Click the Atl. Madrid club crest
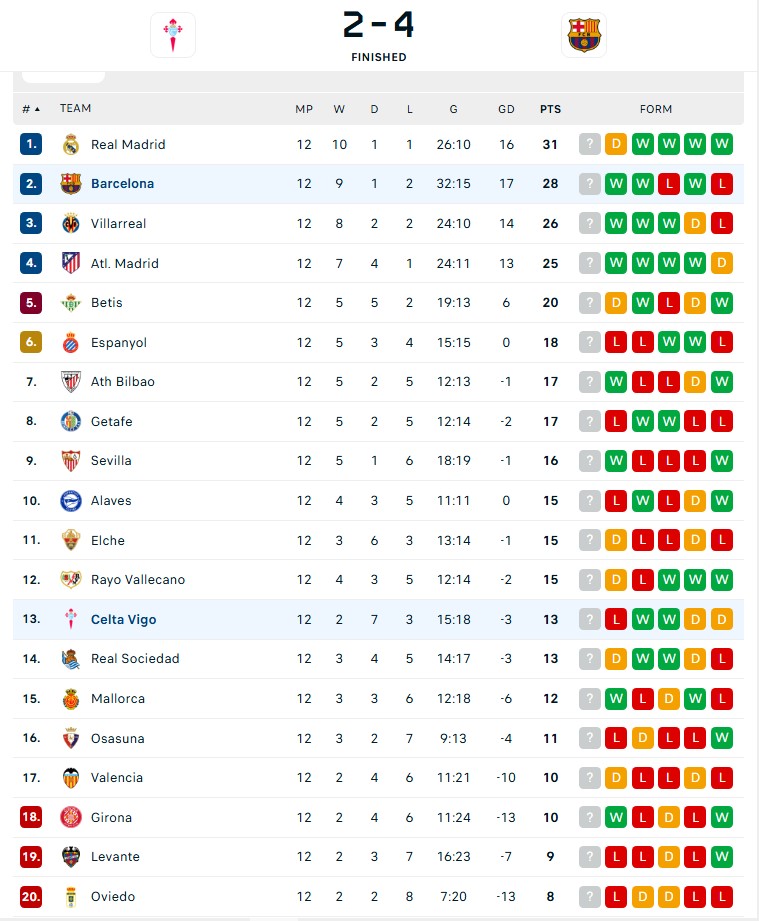 coord(71,263)
